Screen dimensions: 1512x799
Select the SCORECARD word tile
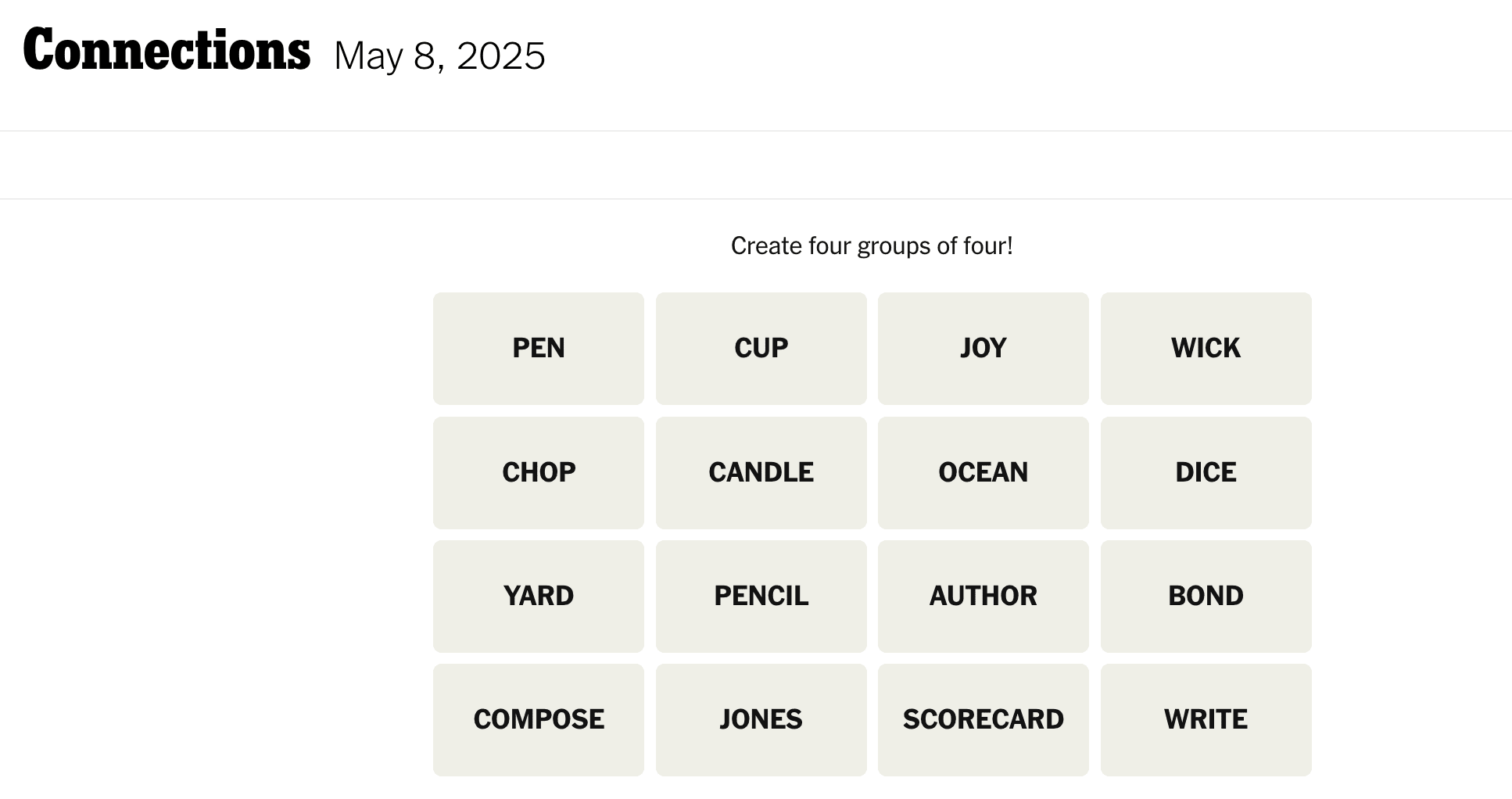coord(983,719)
